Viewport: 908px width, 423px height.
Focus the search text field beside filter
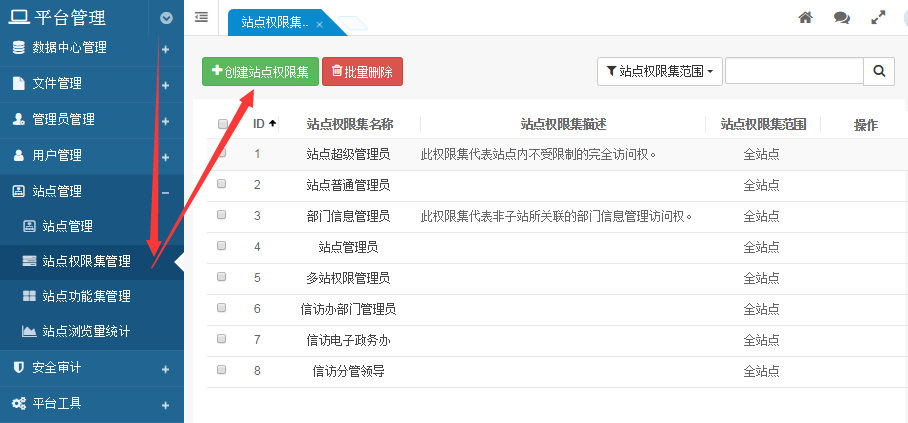click(794, 71)
